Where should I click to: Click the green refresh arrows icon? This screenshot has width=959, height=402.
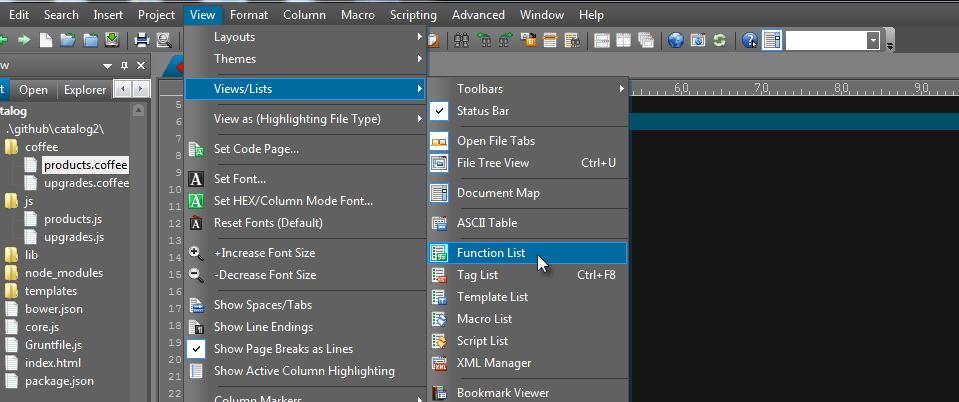point(720,40)
